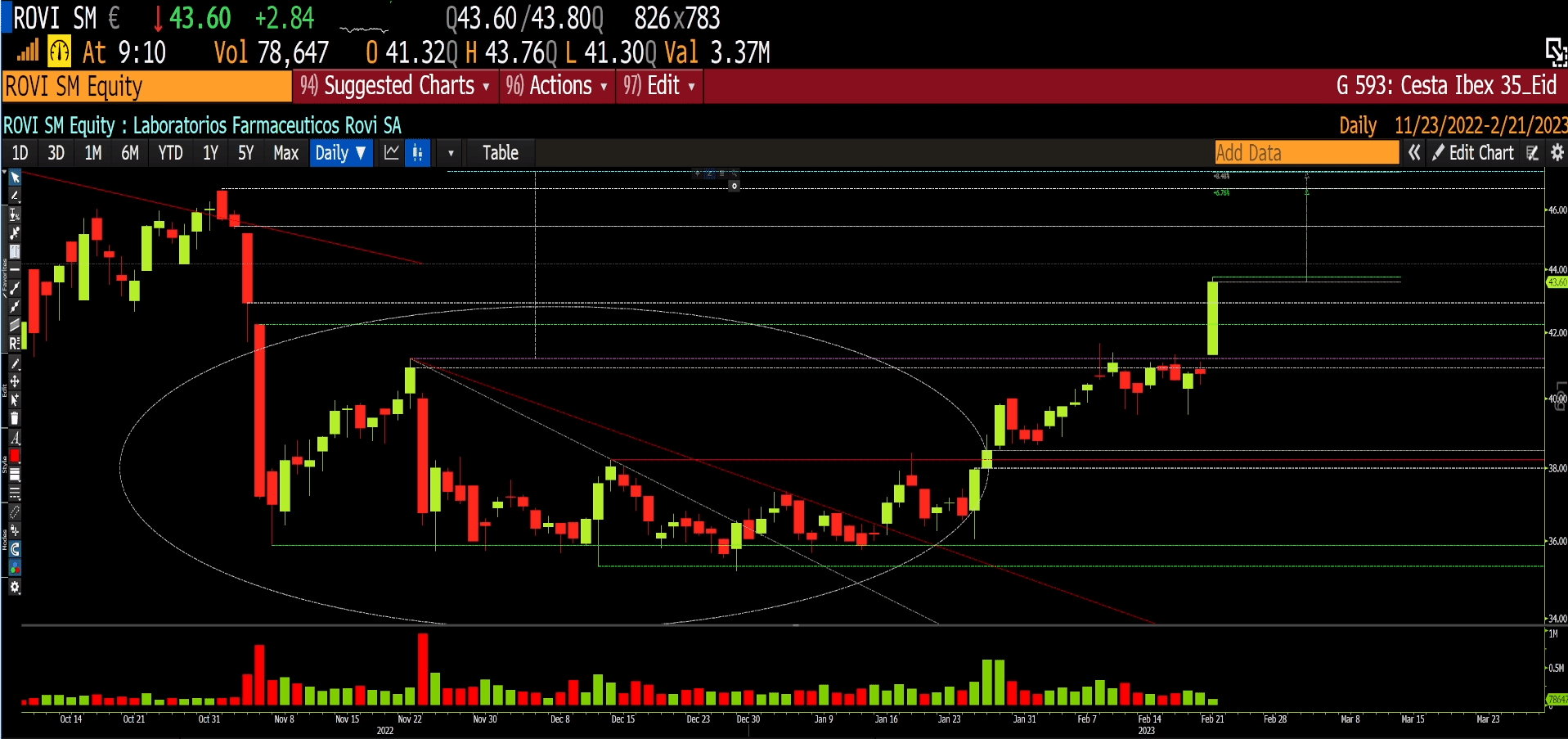
Task: Select the 1Y time range tab
Action: point(210,152)
